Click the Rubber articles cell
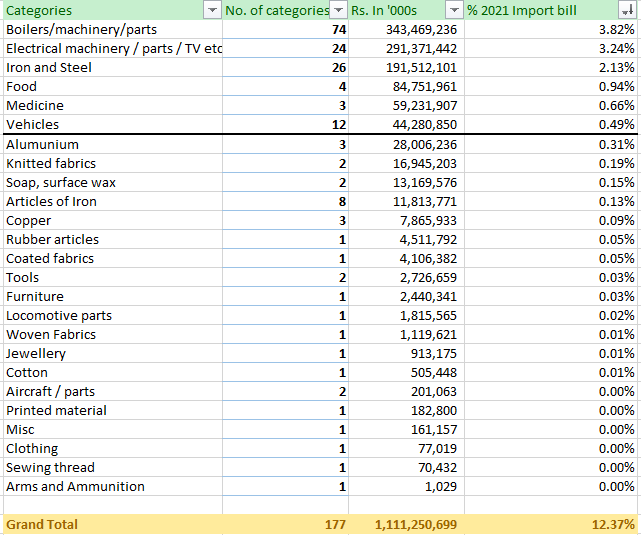 tap(113, 240)
